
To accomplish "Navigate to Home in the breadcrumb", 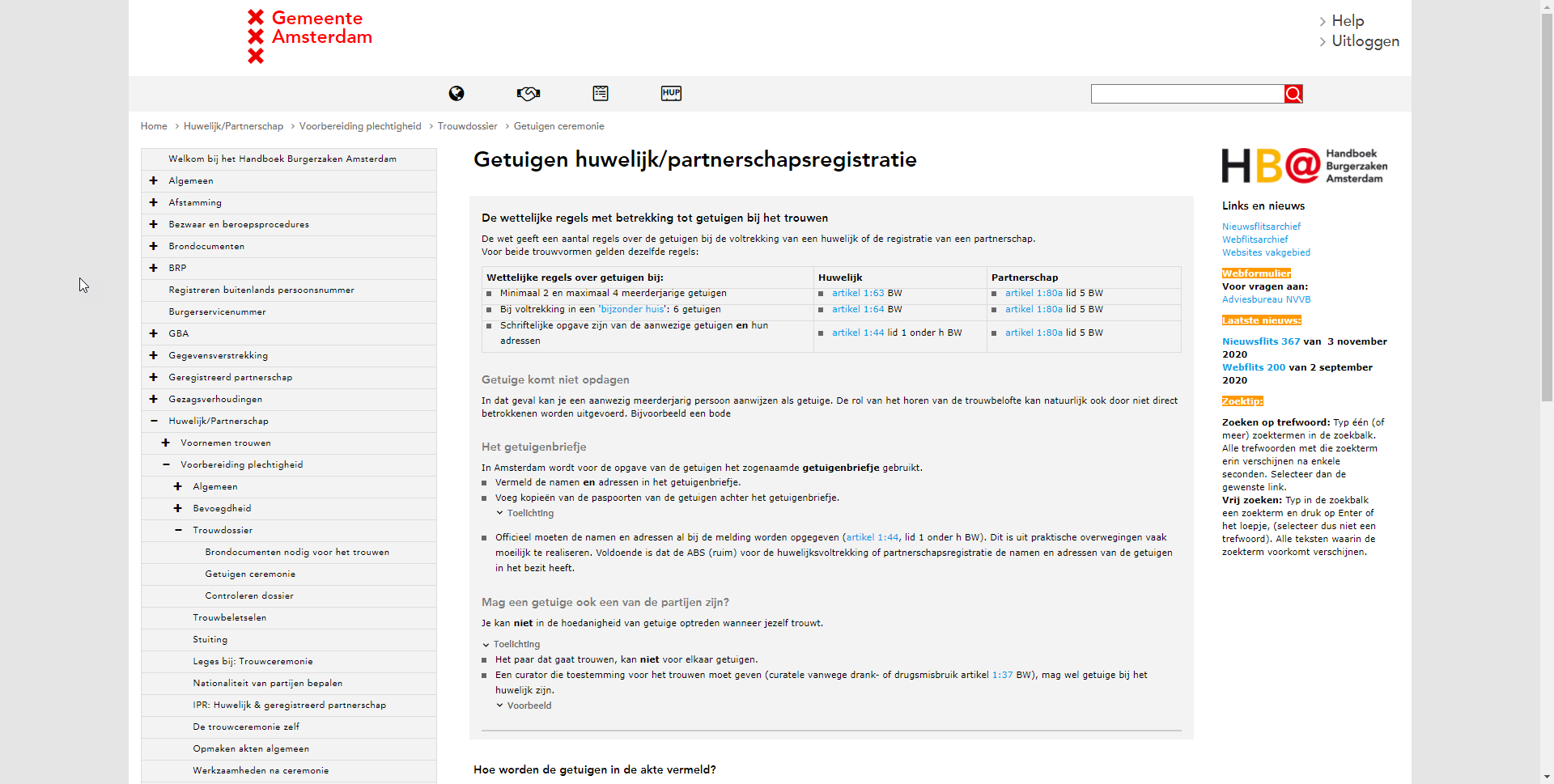I will (x=153, y=126).
